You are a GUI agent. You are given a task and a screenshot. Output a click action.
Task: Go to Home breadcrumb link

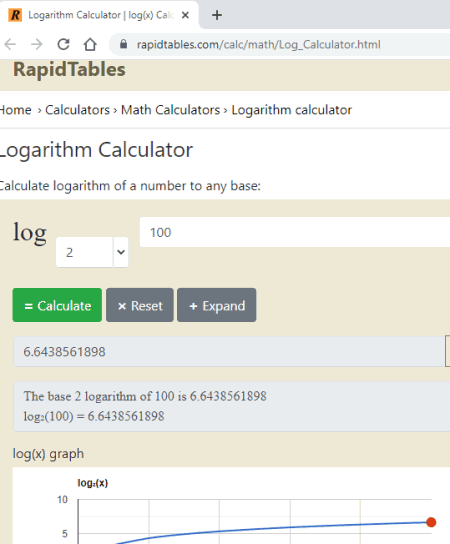click(x=16, y=110)
